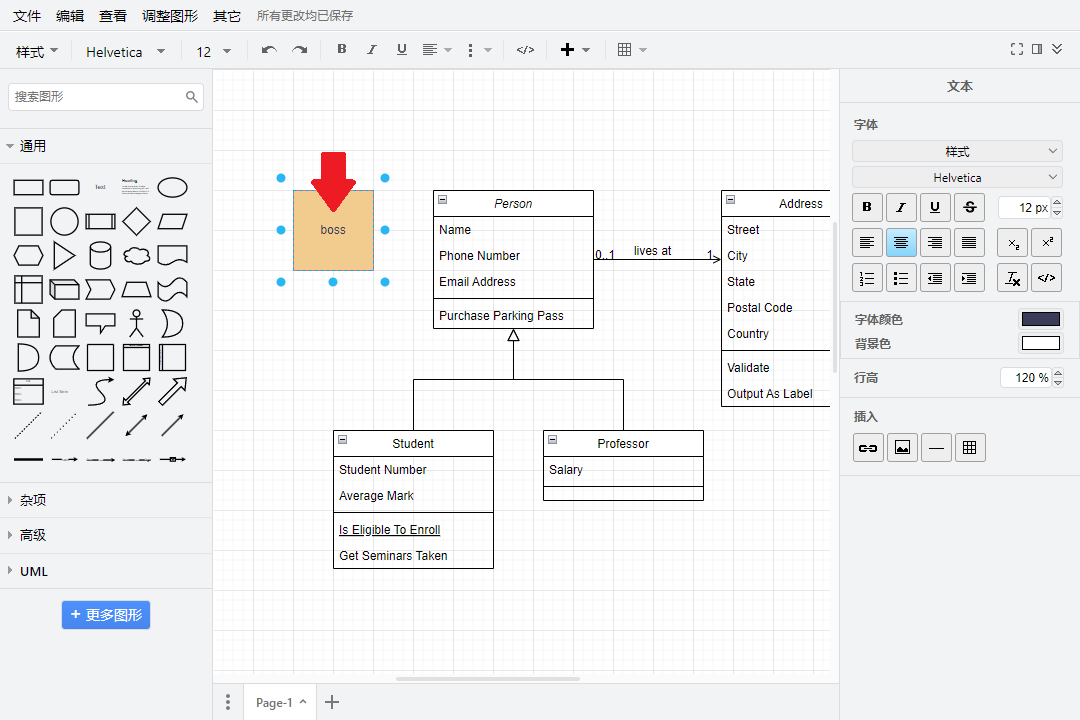Insert a horizontal rule in text panel

coord(936,448)
